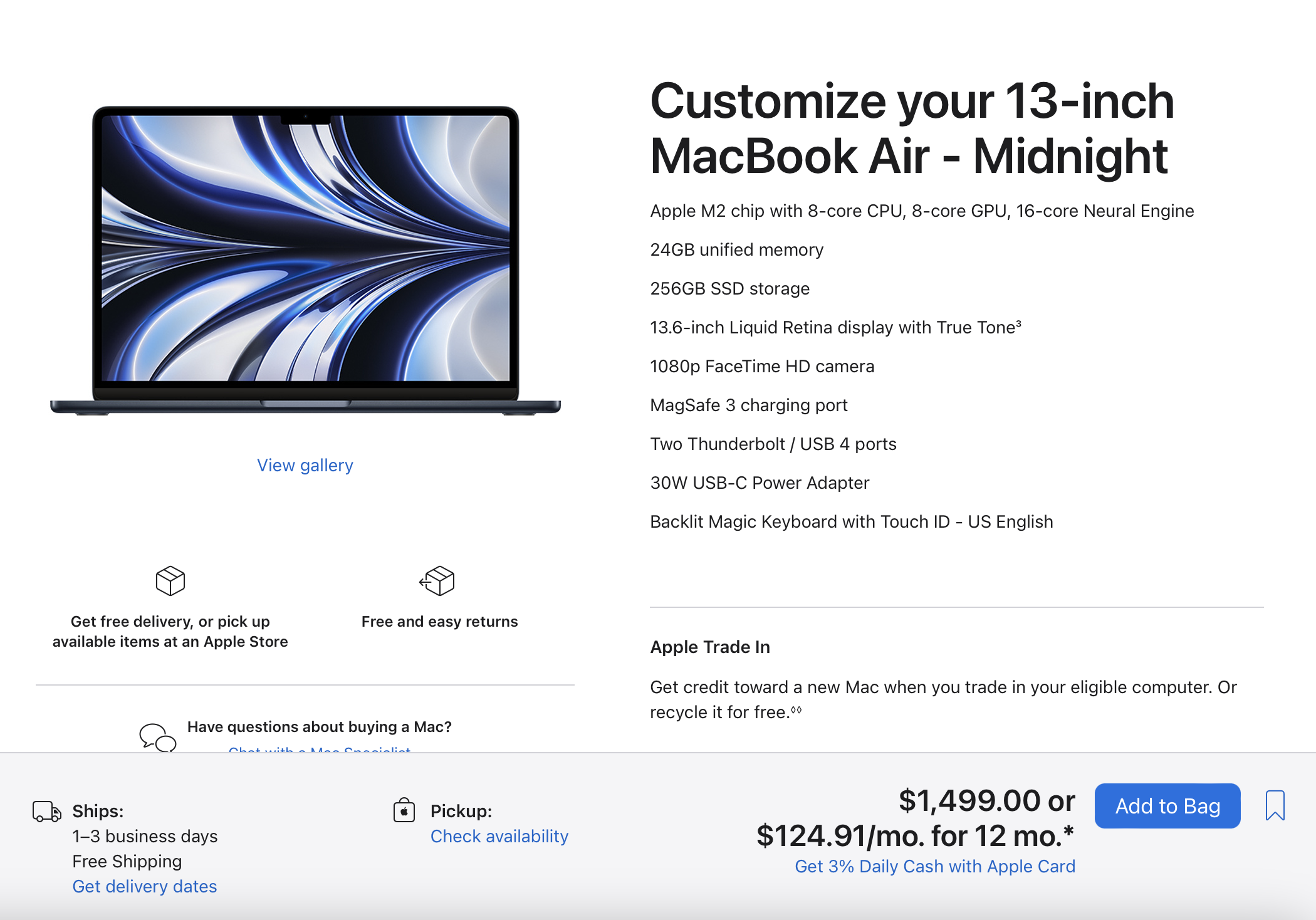The image size is (1316, 920).
Task: Add the MacBook Air to Bag
Action: tap(1167, 806)
